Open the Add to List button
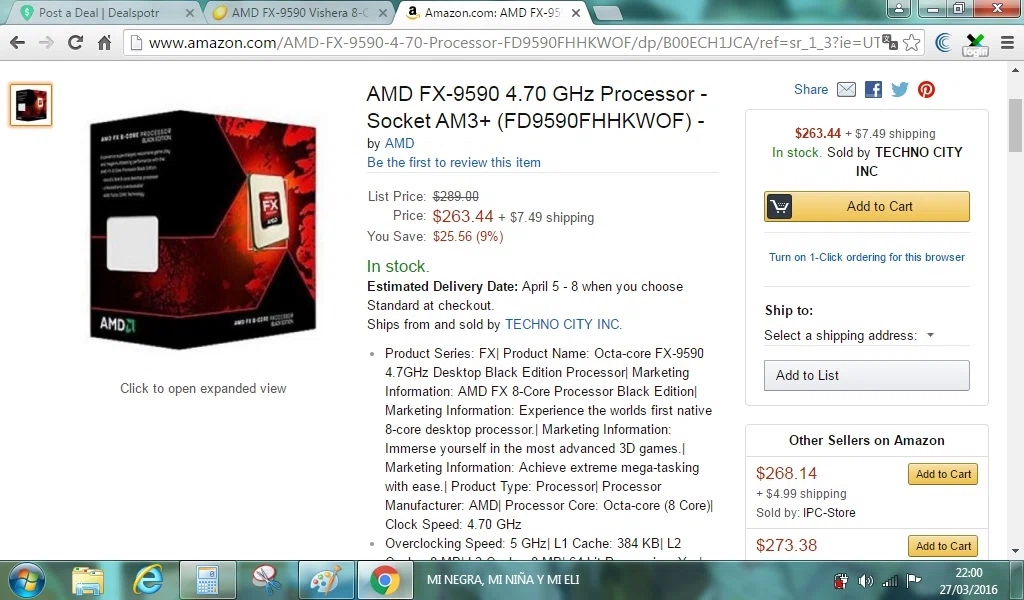Viewport: 1024px width, 600px height. tap(867, 375)
